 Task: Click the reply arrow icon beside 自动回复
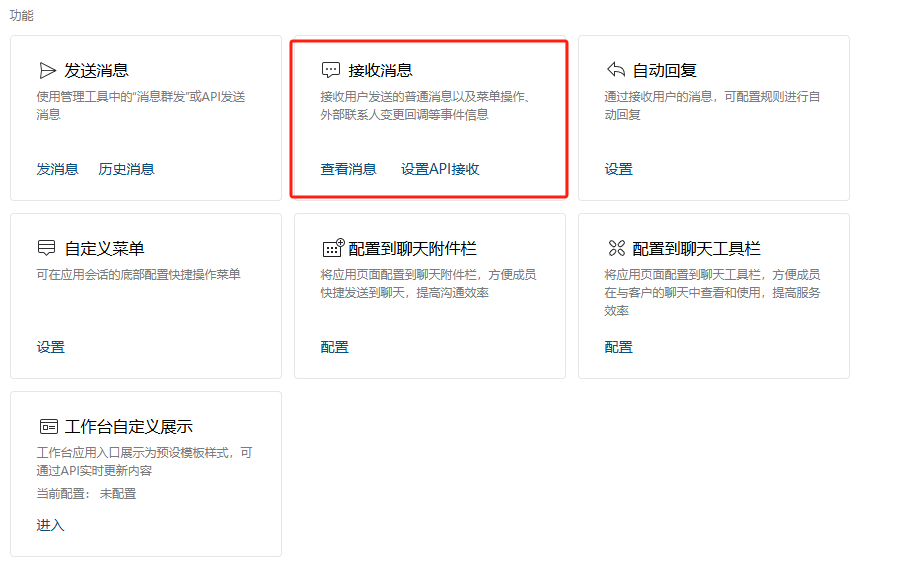tap(616, 70)
